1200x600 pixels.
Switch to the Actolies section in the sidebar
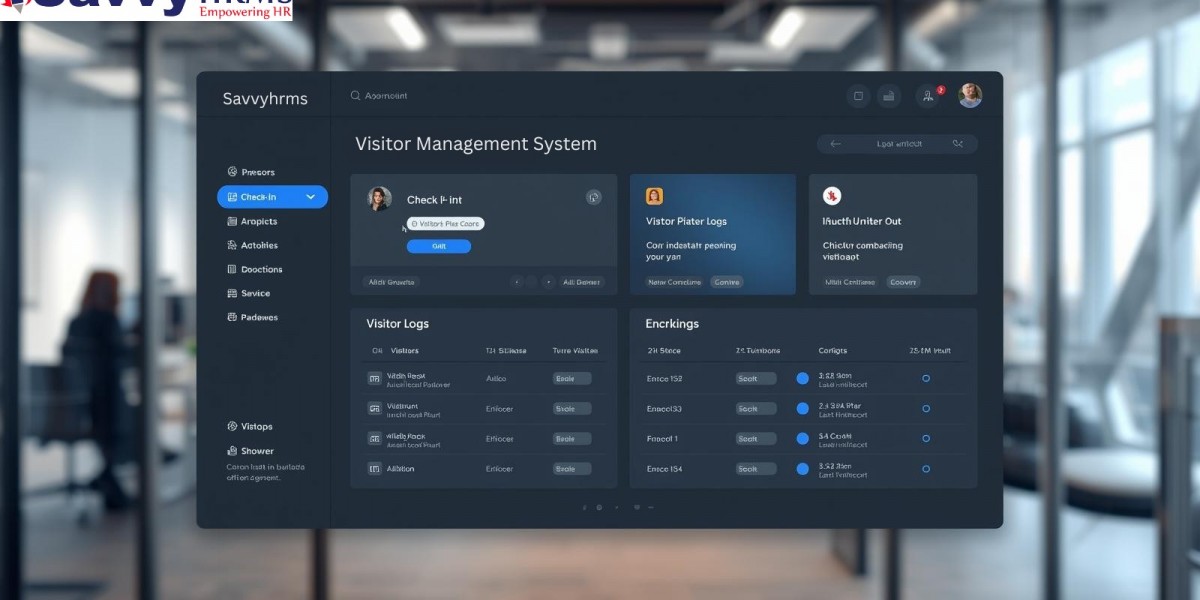pos(231,245)
